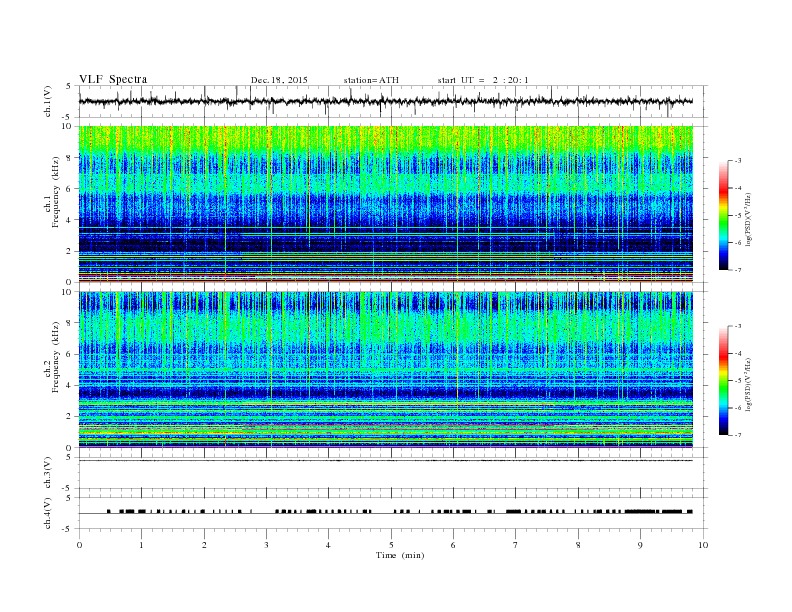
Task: Click the "6" kHz tick on ch.2 frequency axis
Action: tap(70, 354)
